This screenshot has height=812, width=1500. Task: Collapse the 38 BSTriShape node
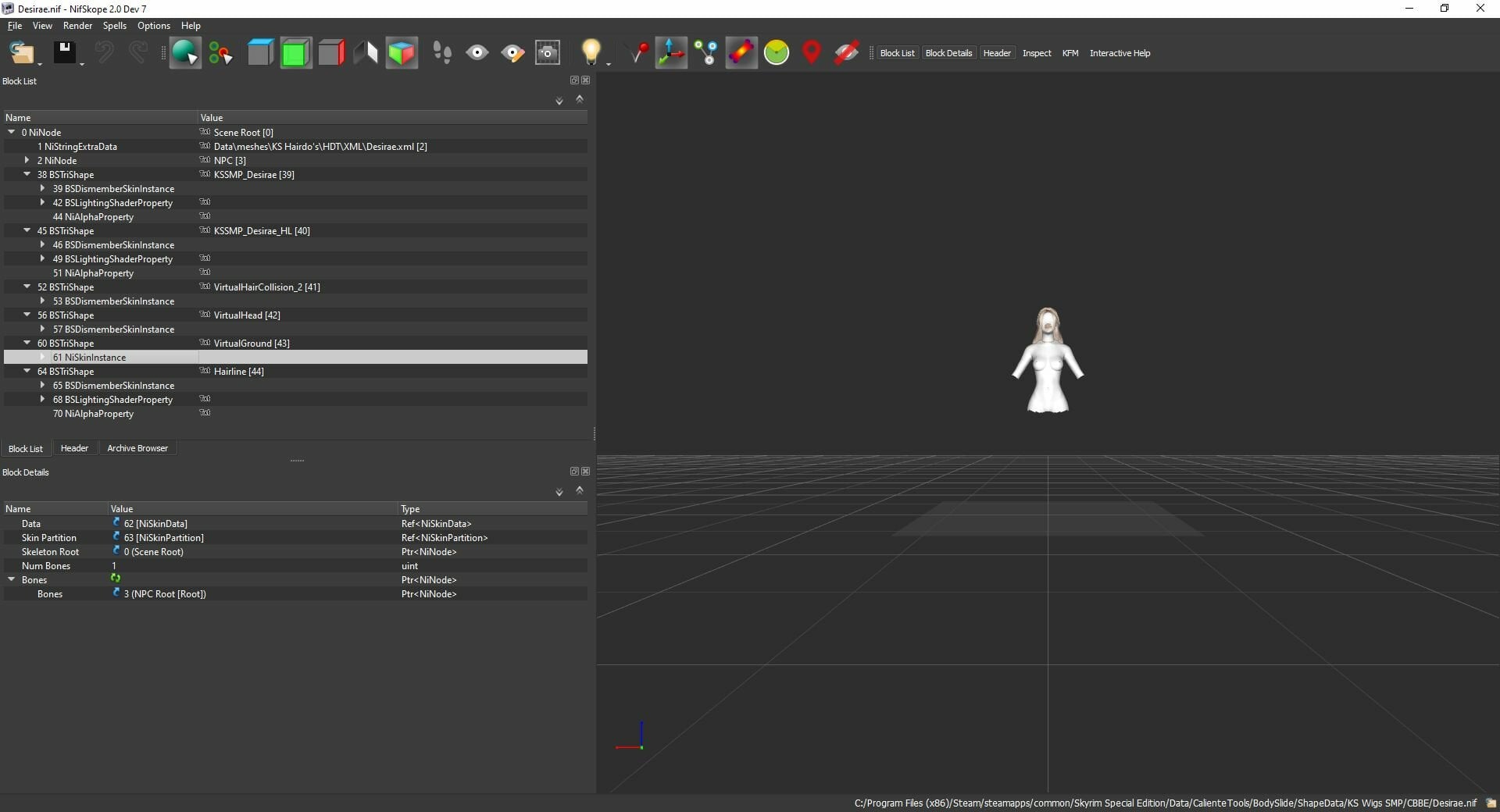click(27, 174)
